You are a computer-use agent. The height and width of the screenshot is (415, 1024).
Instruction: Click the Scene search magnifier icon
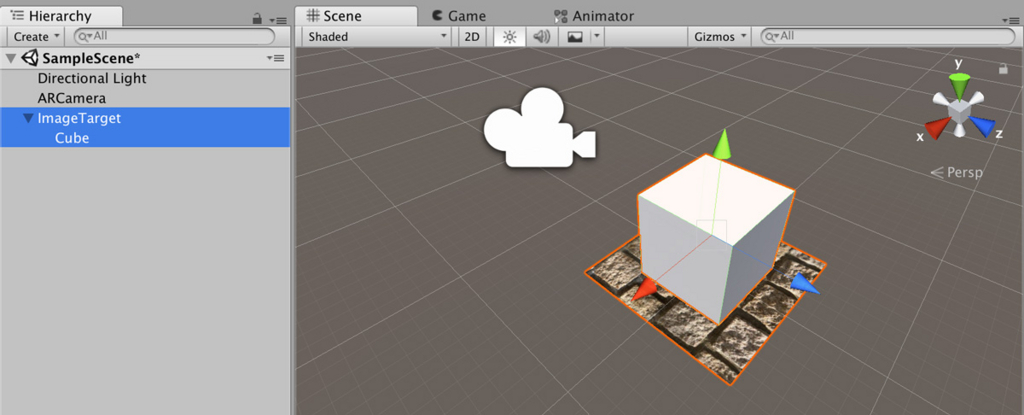(772, 37)
